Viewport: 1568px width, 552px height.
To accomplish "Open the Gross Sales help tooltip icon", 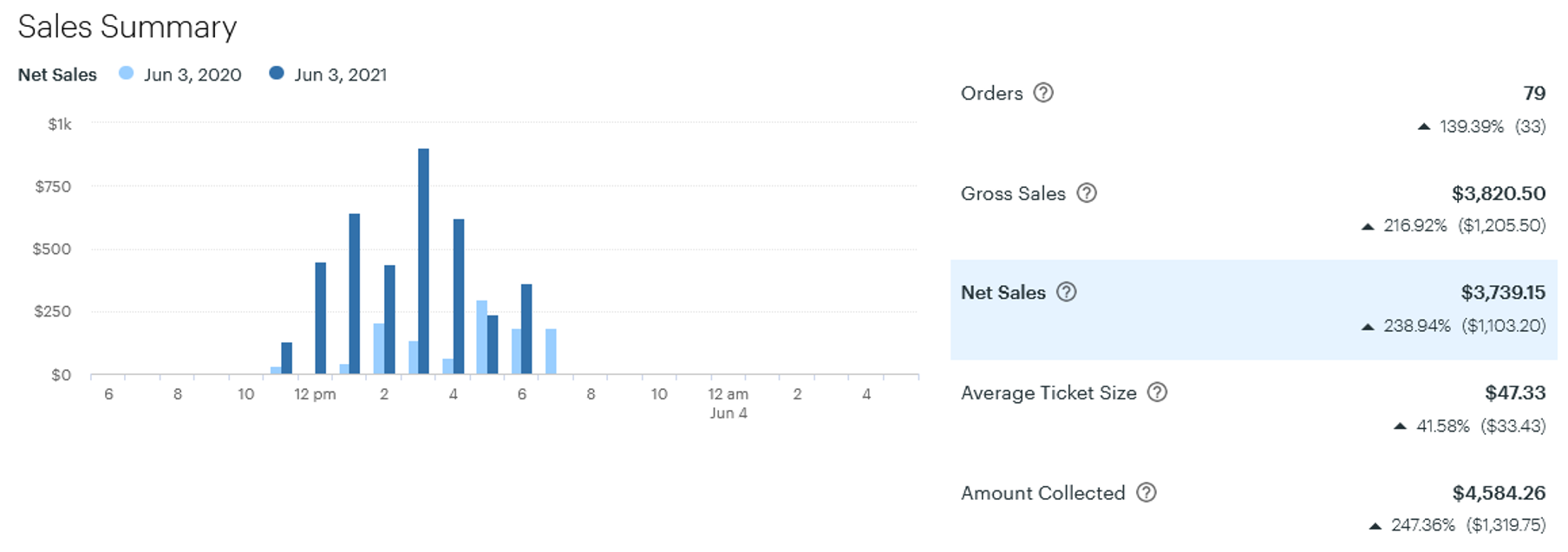I will [1086, 193].
